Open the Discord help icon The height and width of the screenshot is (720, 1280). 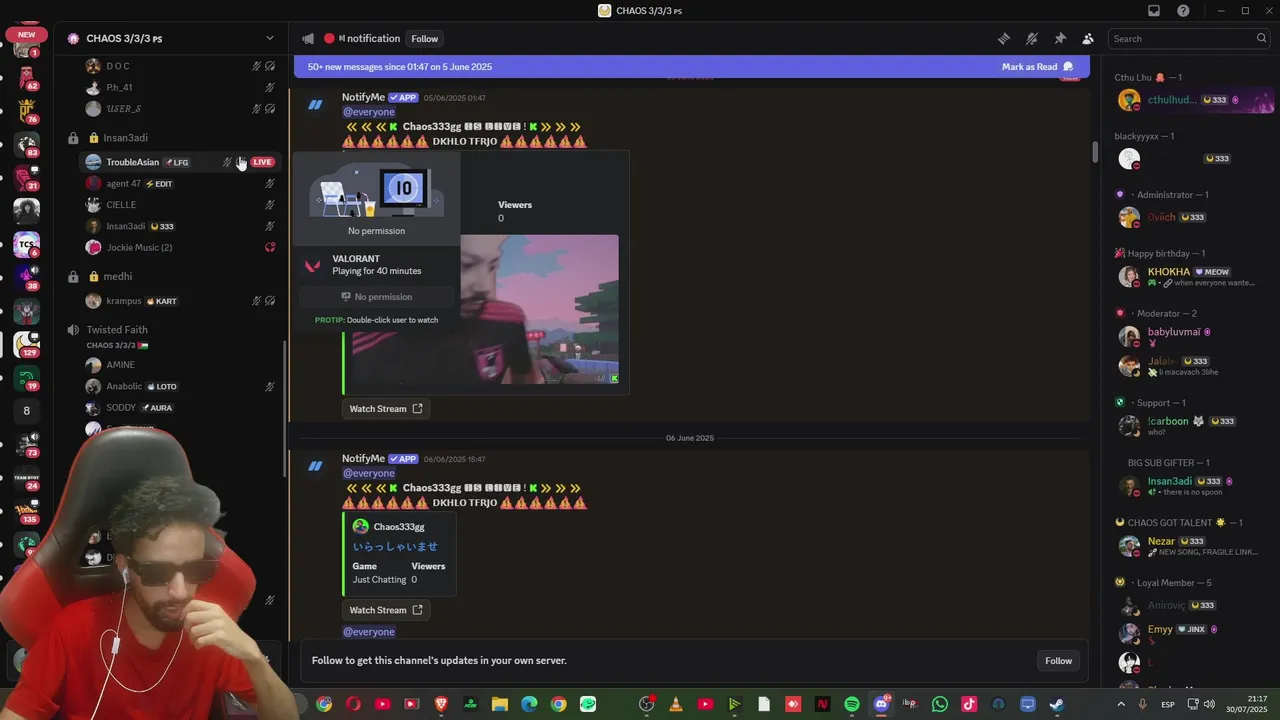[x=1184, y=11]
